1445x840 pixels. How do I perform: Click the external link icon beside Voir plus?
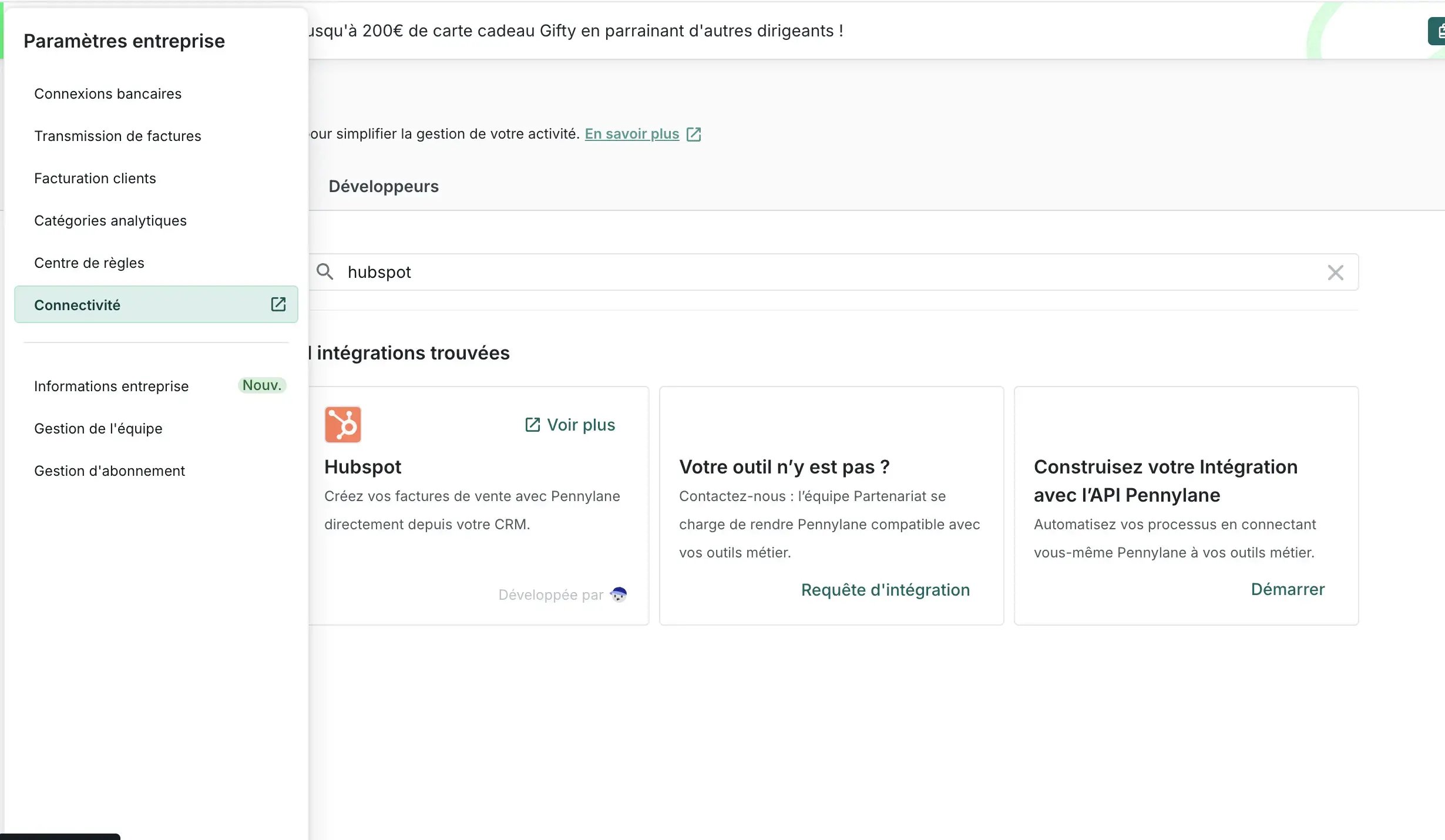(x=532, y=425)
